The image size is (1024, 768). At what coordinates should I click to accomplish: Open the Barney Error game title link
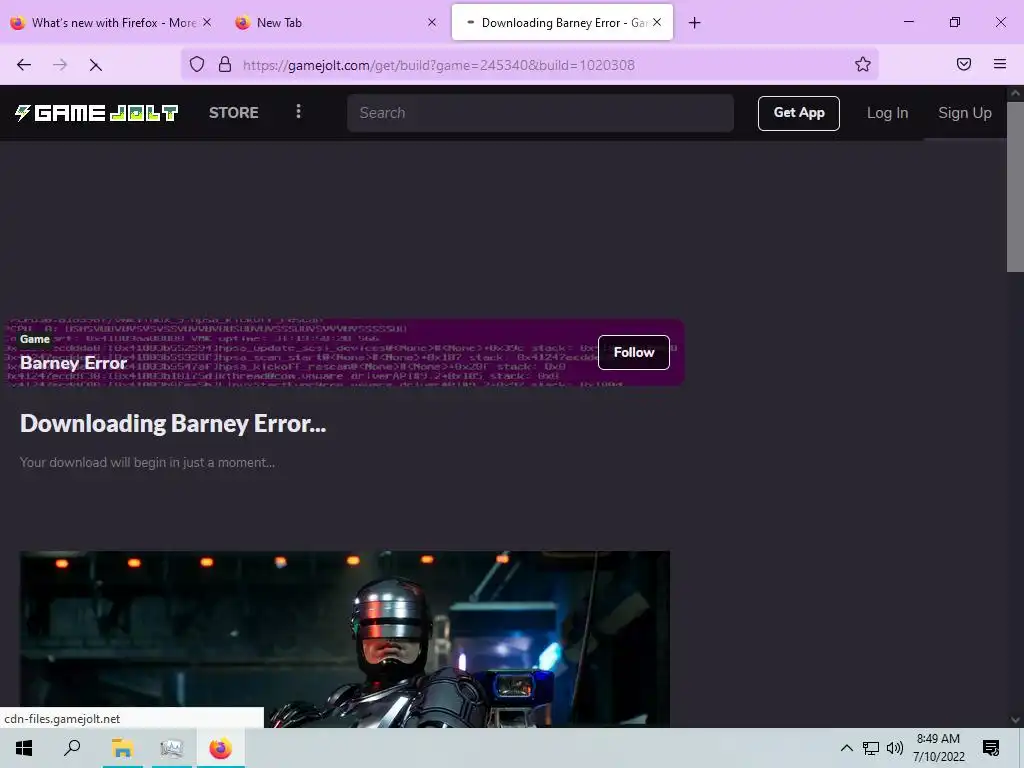pos(74,363)
